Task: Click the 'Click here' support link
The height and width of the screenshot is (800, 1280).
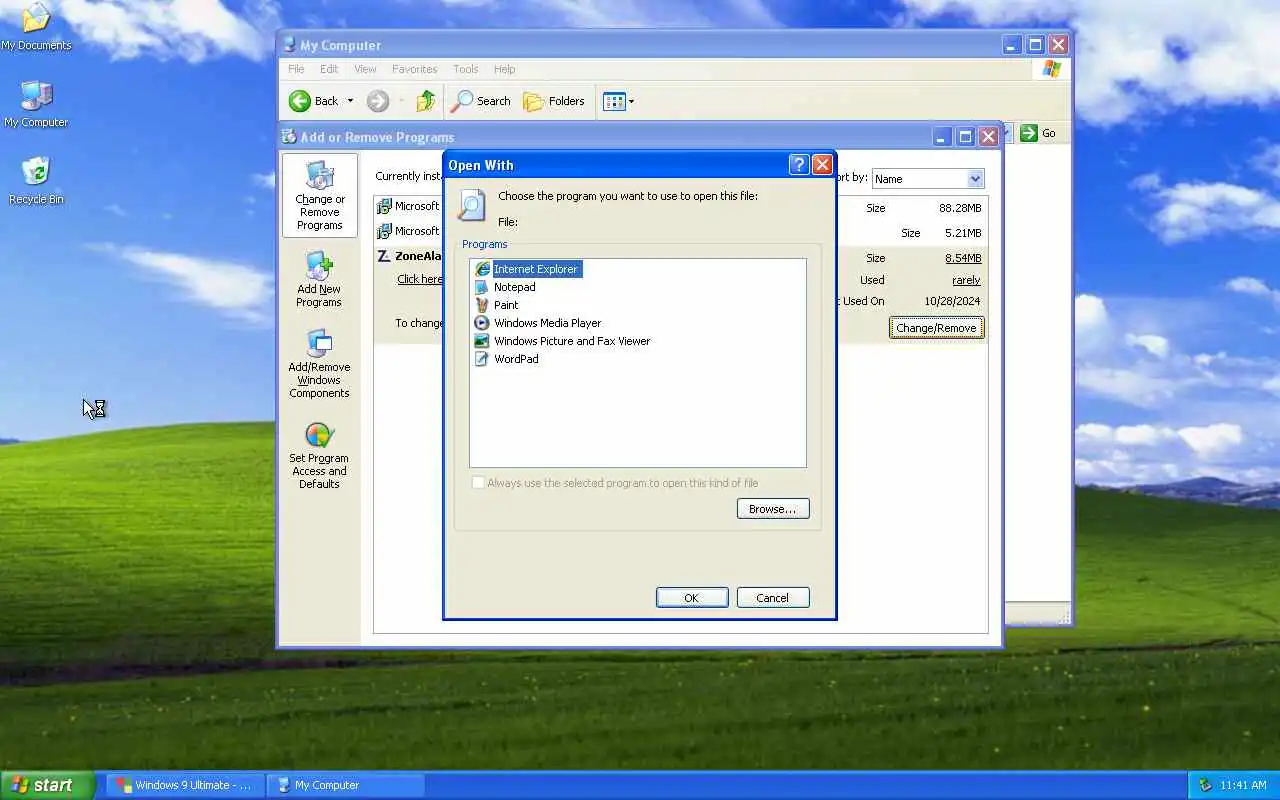Action: pos(419,279)
